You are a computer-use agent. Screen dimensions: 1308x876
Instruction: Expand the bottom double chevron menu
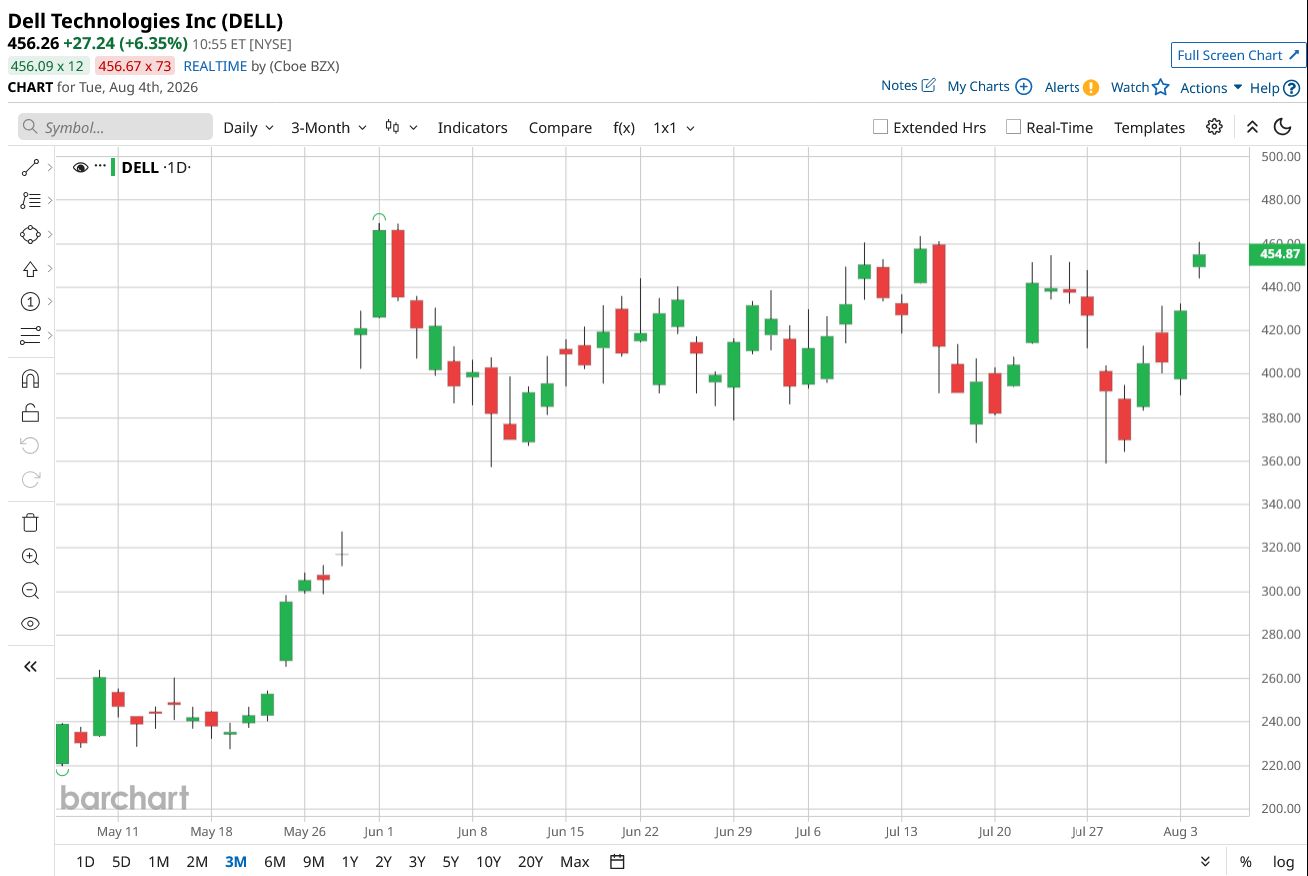pyautogui.click(x=1205, y=862)
